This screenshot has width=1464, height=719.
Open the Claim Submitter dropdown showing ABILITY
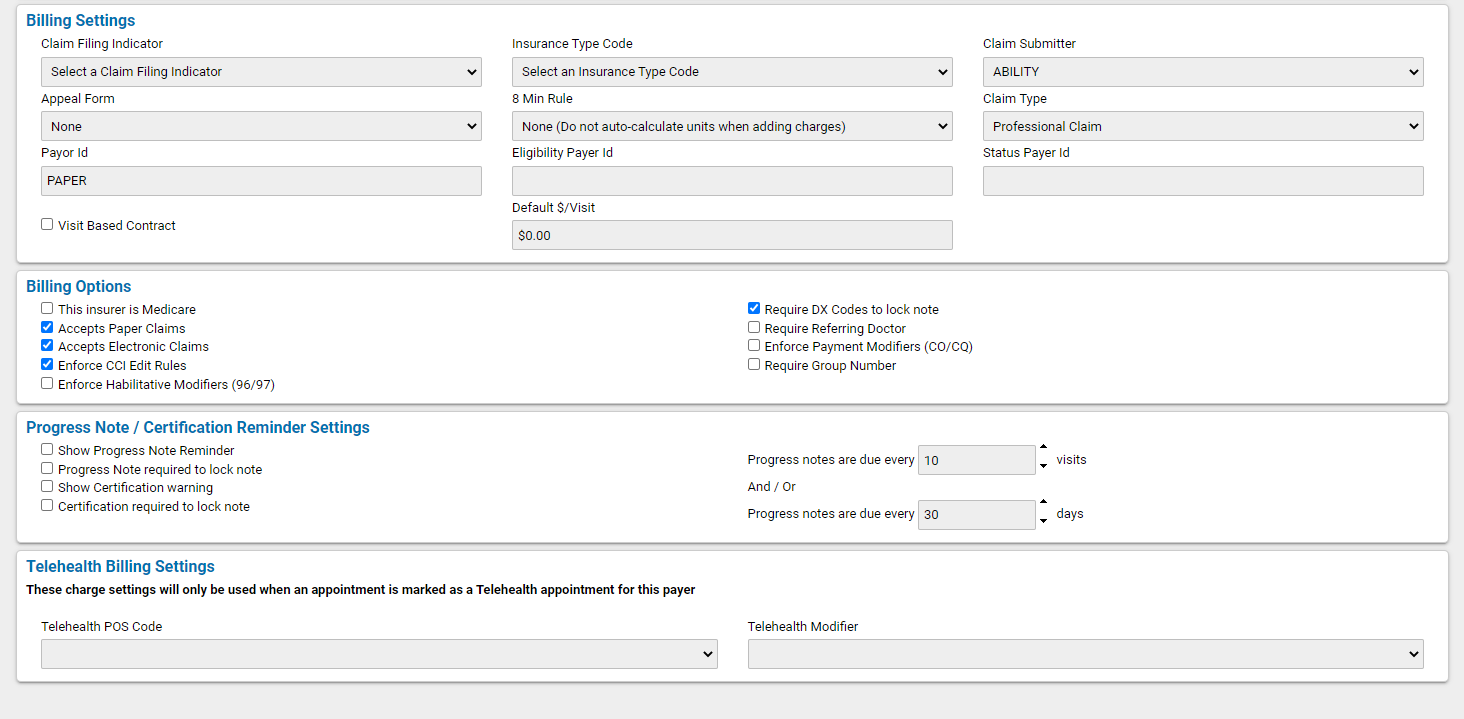pyautogui.click(x=1202, y=71)
